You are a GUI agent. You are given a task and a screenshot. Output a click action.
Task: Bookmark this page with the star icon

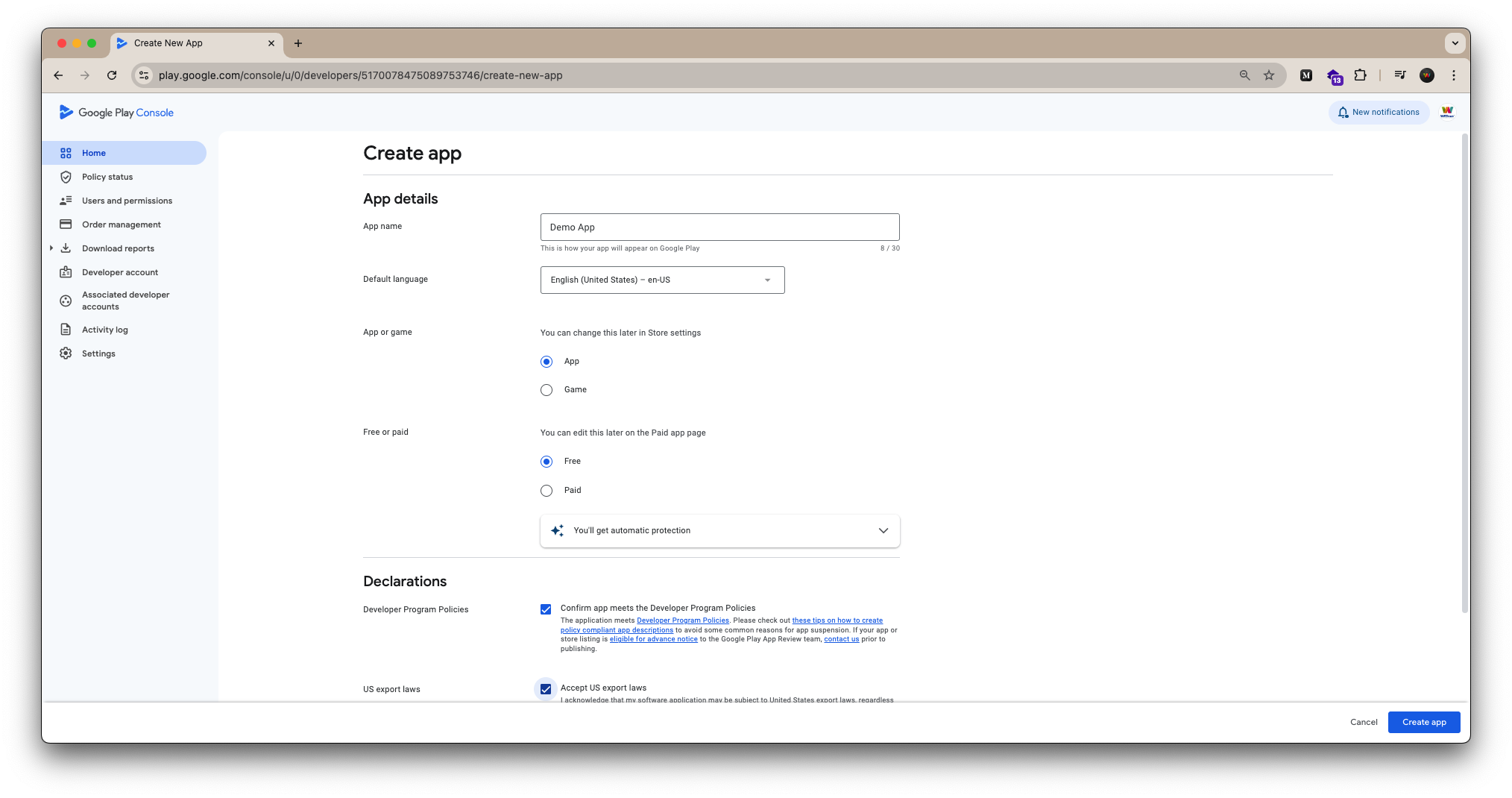coord(1268,75)
